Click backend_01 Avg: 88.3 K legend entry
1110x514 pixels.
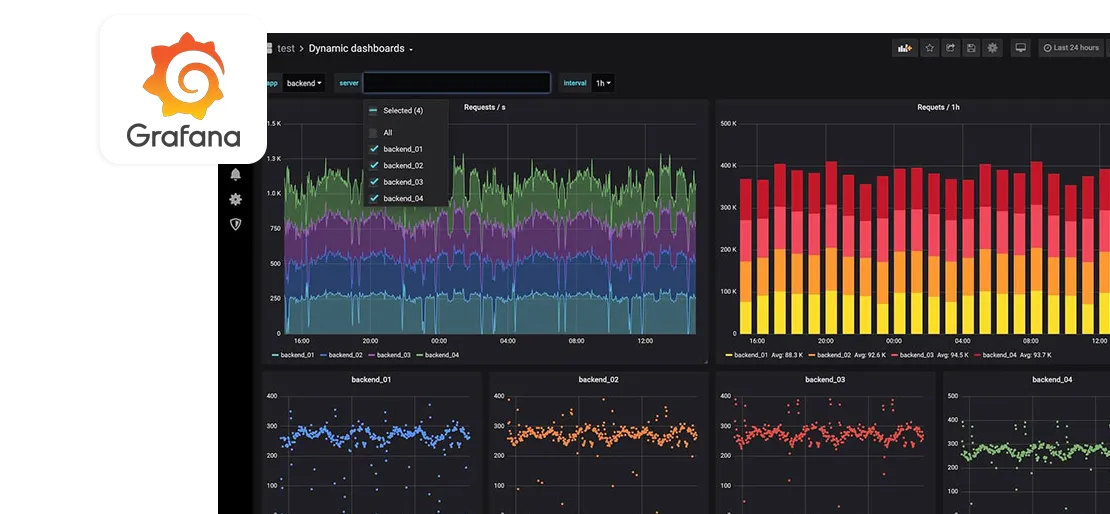click(x=763, y=355)
